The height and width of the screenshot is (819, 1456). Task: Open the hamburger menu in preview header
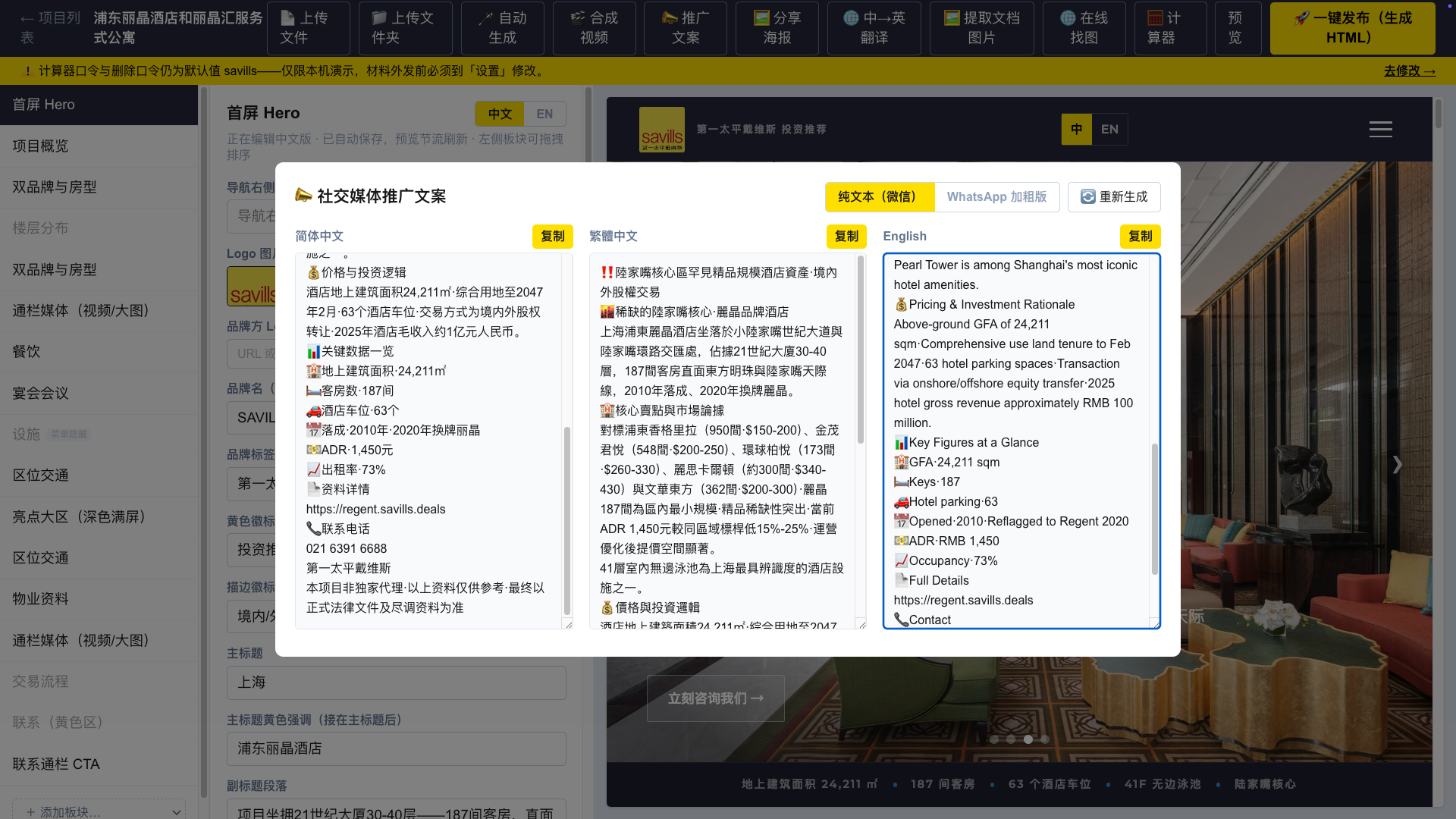click(1380, 130)
